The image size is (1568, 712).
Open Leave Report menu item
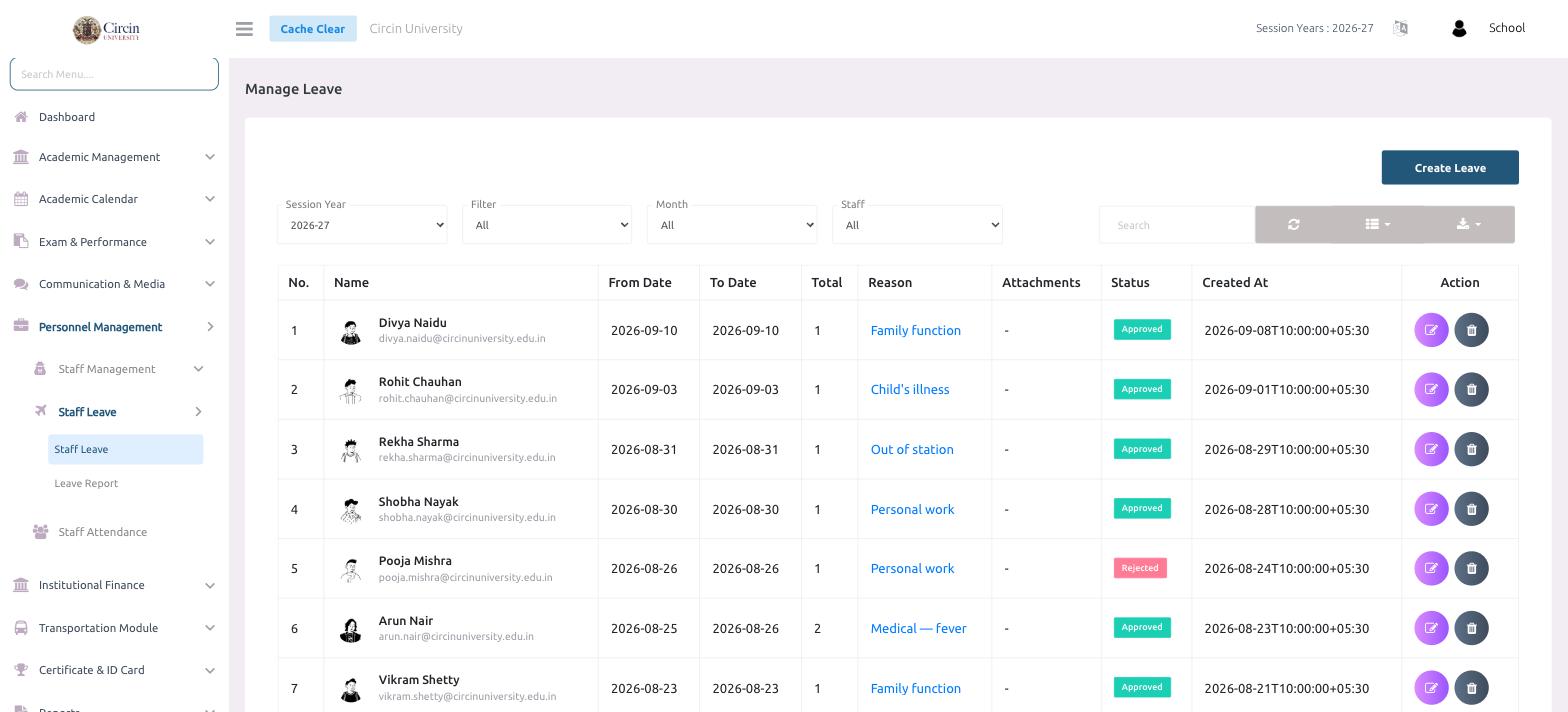pos(86,483)
